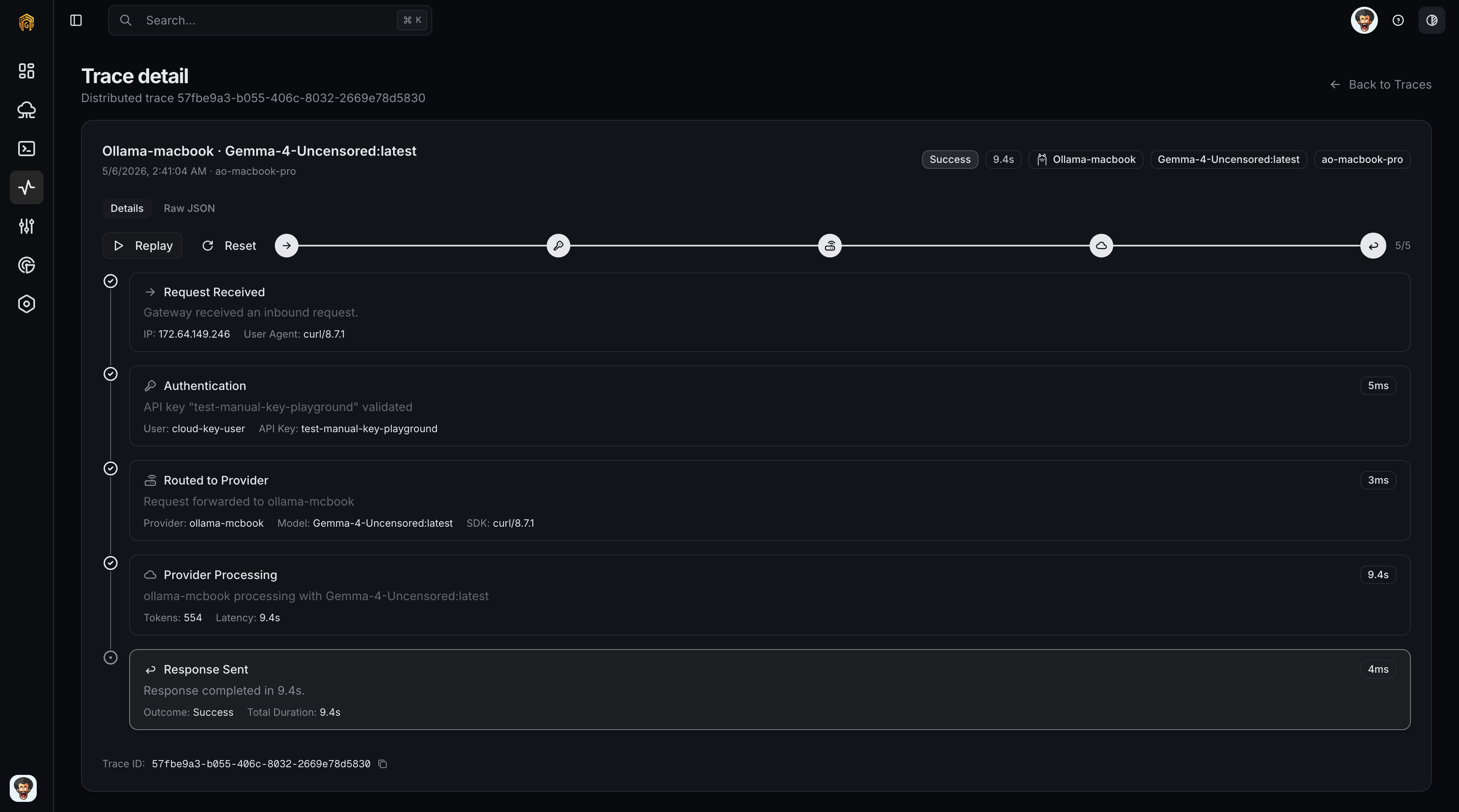Click the Gemma-4-Uncensored:latest model badge
The image size is (1459, 812).
point(1228,160)
